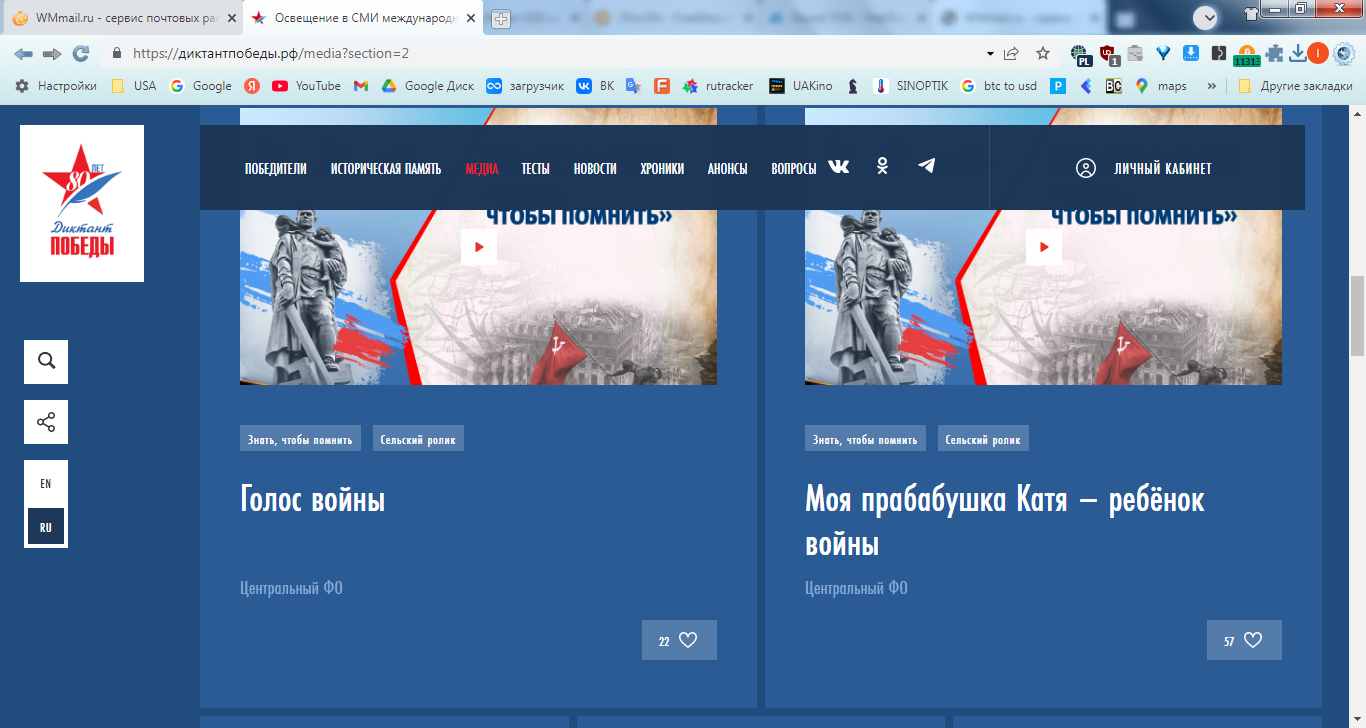The image size is (1366, 728).
Task: Open browser downloads arrow icon
Action: (1297, 54)
